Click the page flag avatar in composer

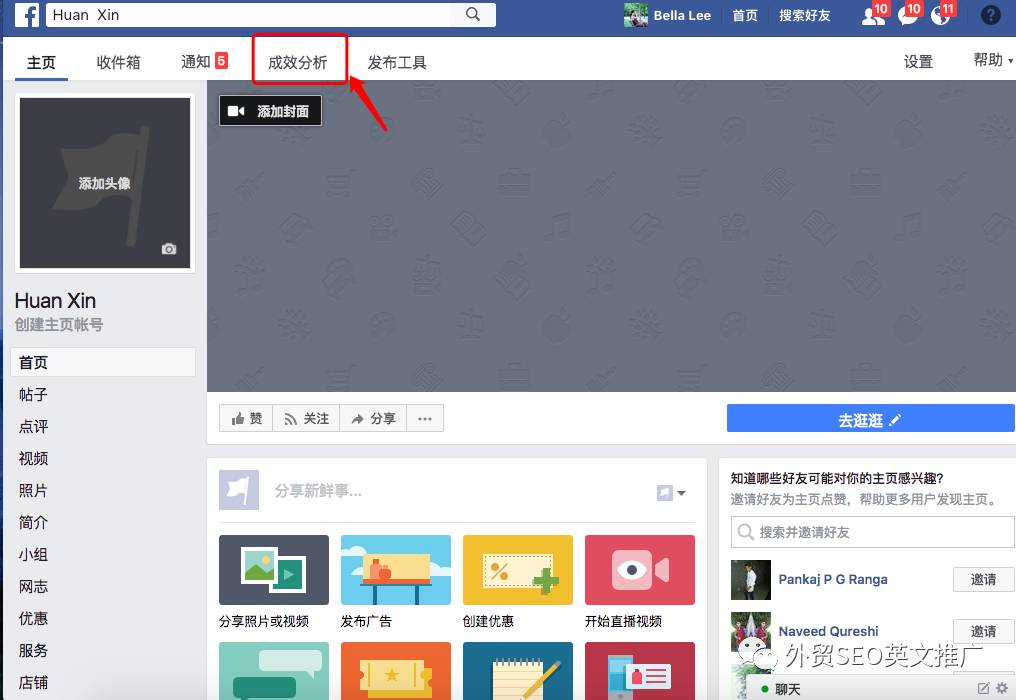point(238,490)
